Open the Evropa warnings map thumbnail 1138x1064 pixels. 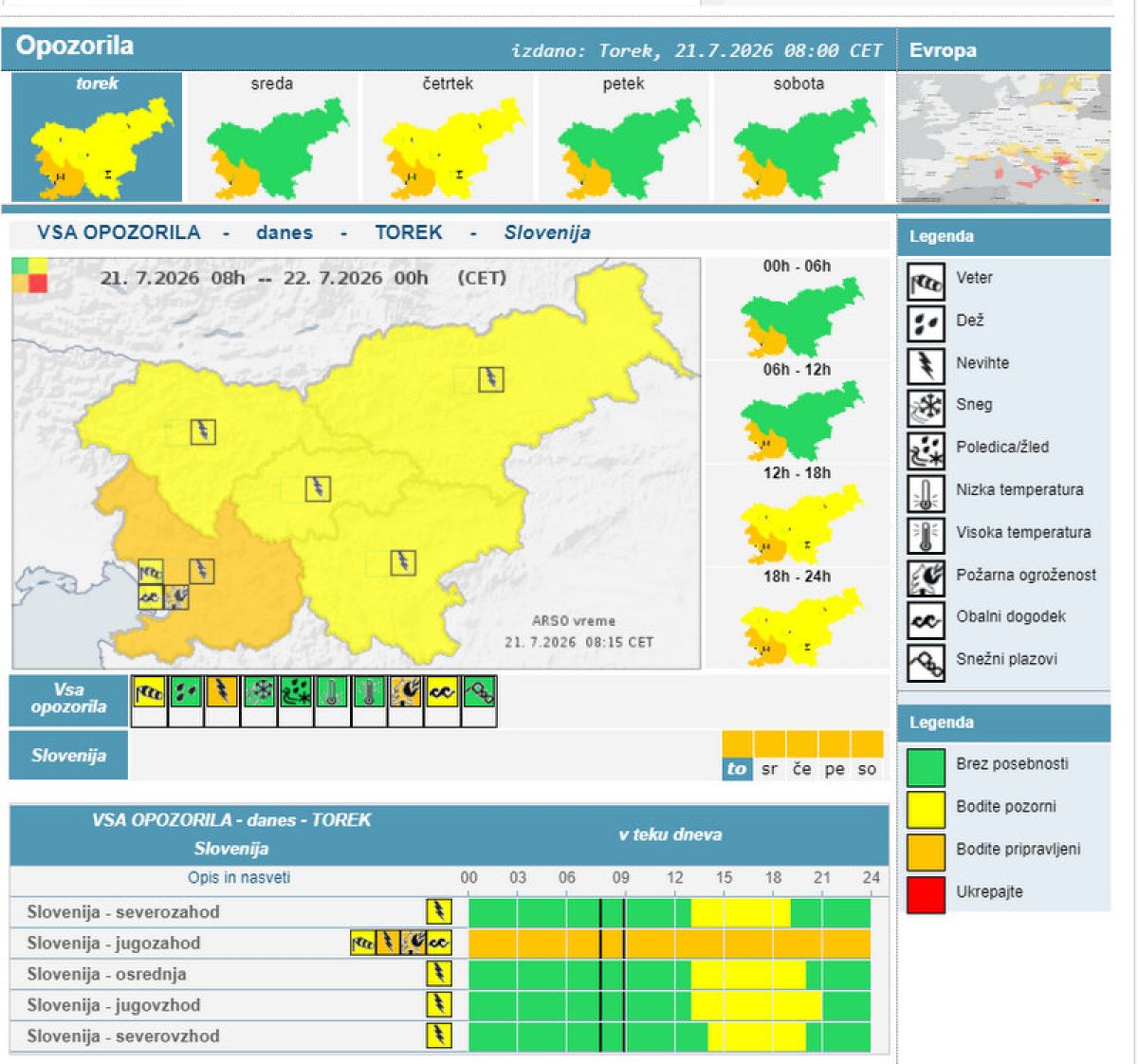point(1003,138)
